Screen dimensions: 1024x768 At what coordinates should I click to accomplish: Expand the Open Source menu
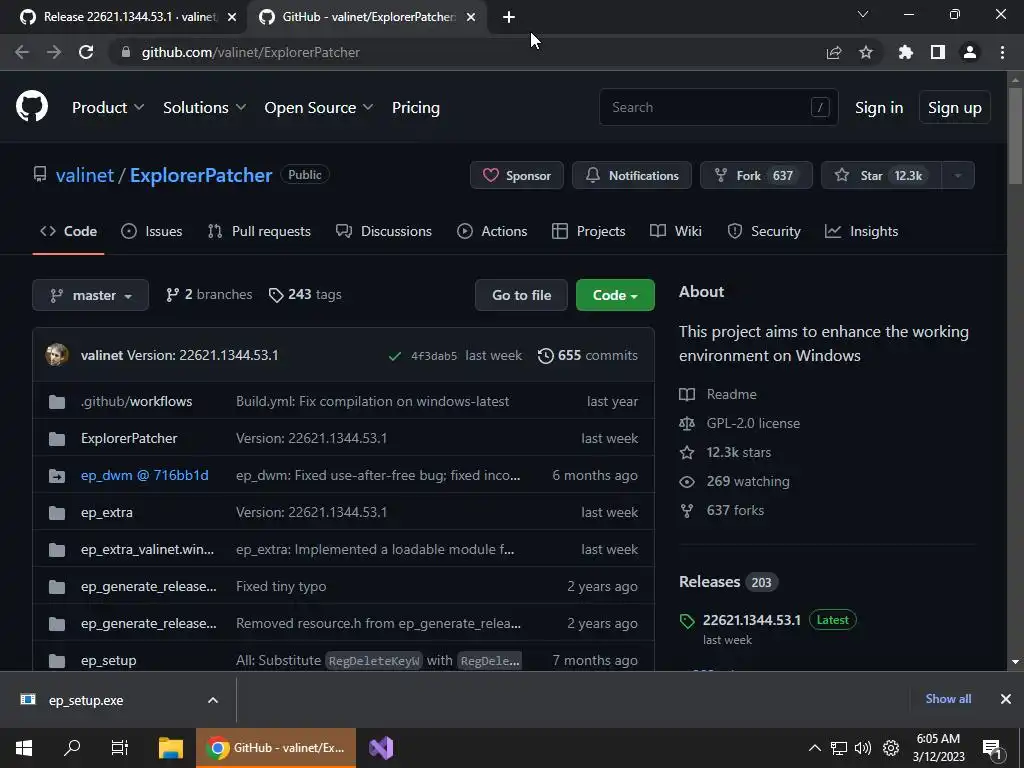click(319, 107)
